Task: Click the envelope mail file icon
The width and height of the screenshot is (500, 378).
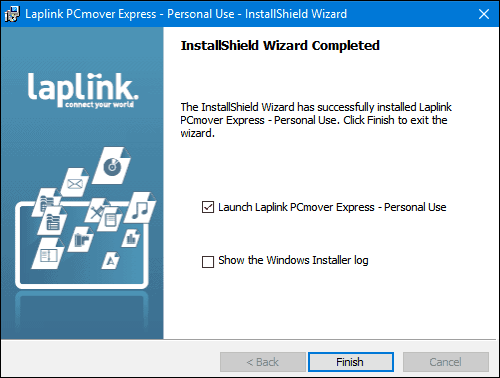Action: click(75, 183)
